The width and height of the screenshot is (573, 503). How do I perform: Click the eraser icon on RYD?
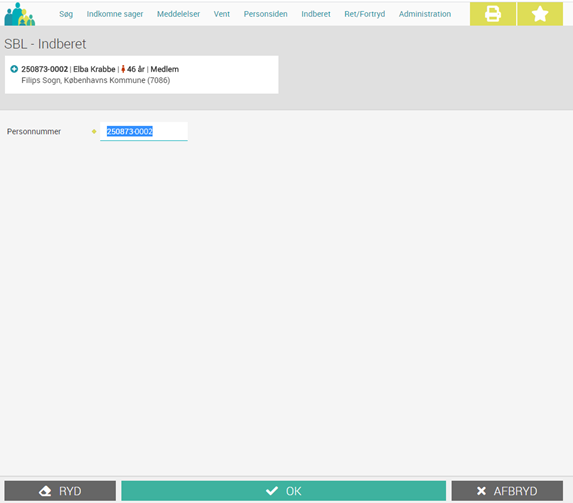[x=45, y=491]
